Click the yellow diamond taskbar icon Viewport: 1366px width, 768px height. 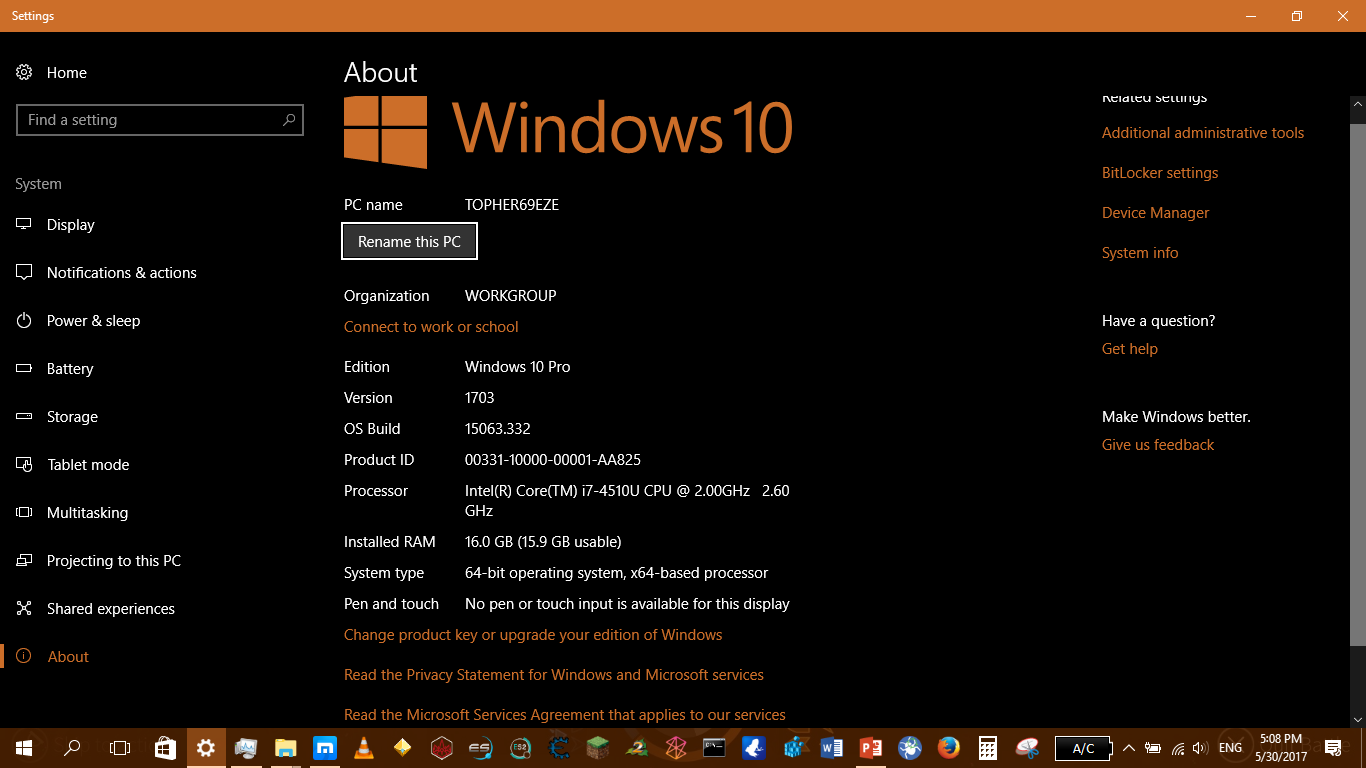(x=403, y=748)
